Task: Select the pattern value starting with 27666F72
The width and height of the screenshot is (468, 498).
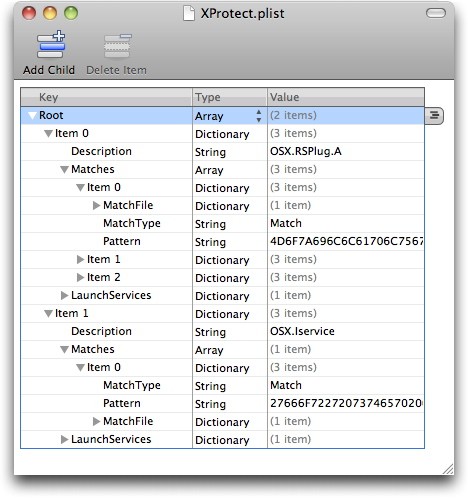Action: (346, 403)
